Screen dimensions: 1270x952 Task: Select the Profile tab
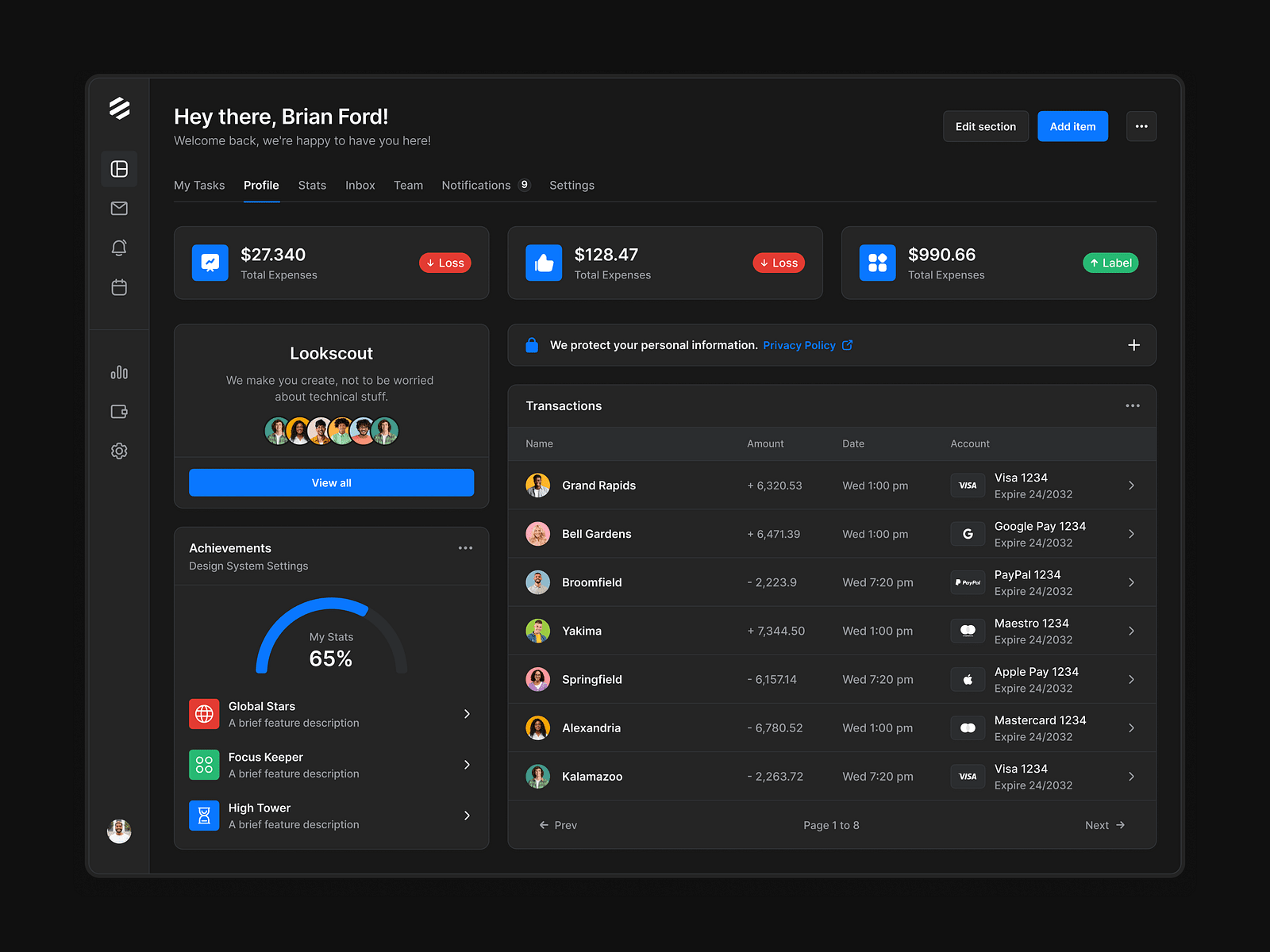261,185
